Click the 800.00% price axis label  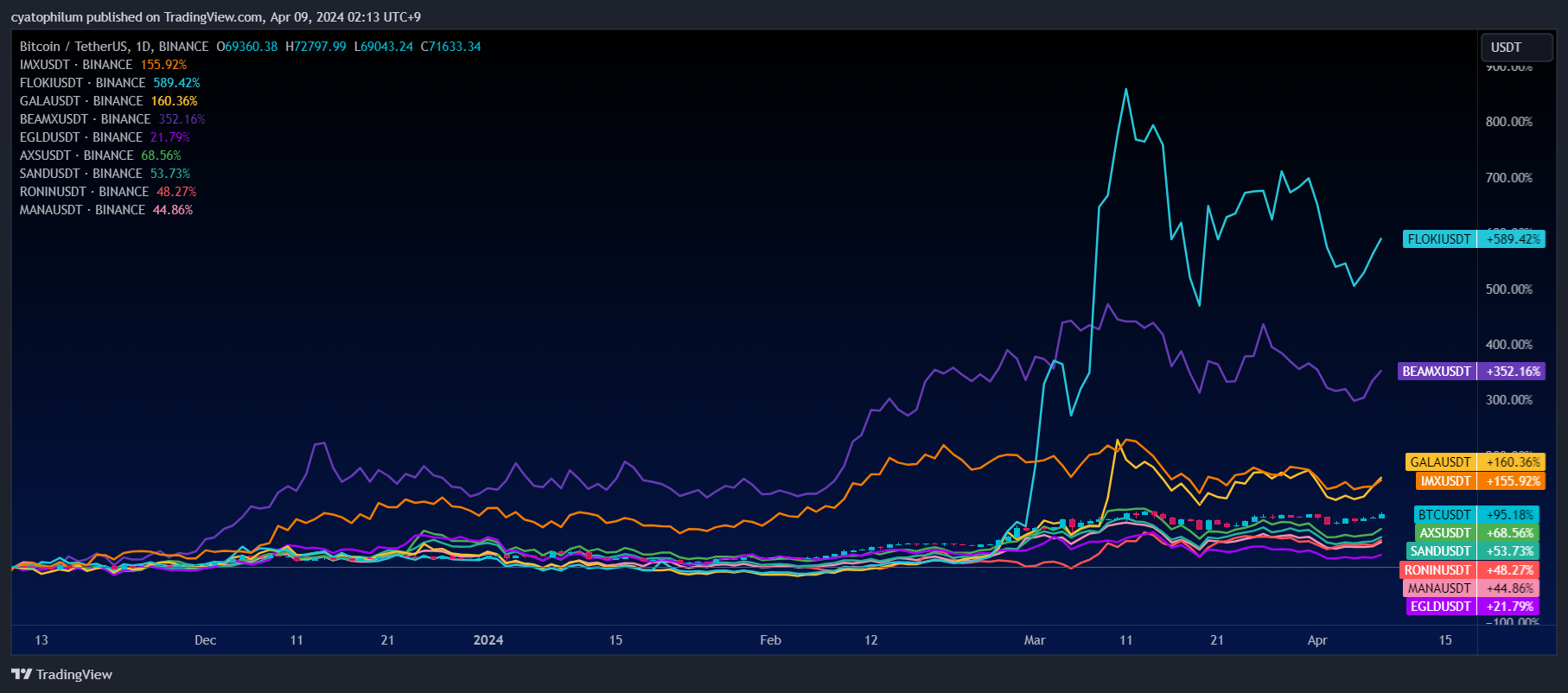pyautogui.click(x=1509, y=122)
